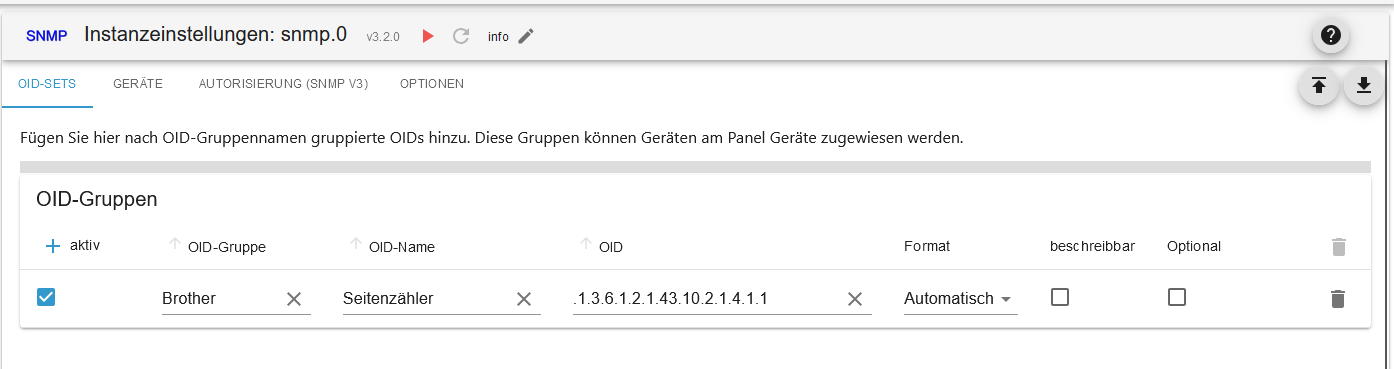Start the snmp.0 instance with play icon

[428, 36]
